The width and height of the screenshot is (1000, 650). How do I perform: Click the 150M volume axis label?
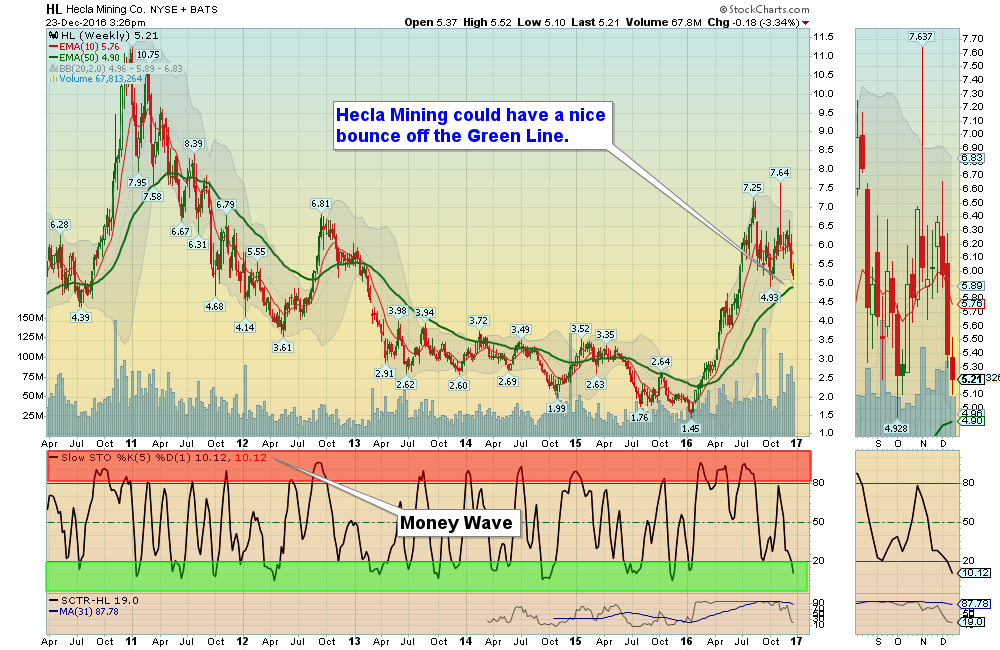31,318
